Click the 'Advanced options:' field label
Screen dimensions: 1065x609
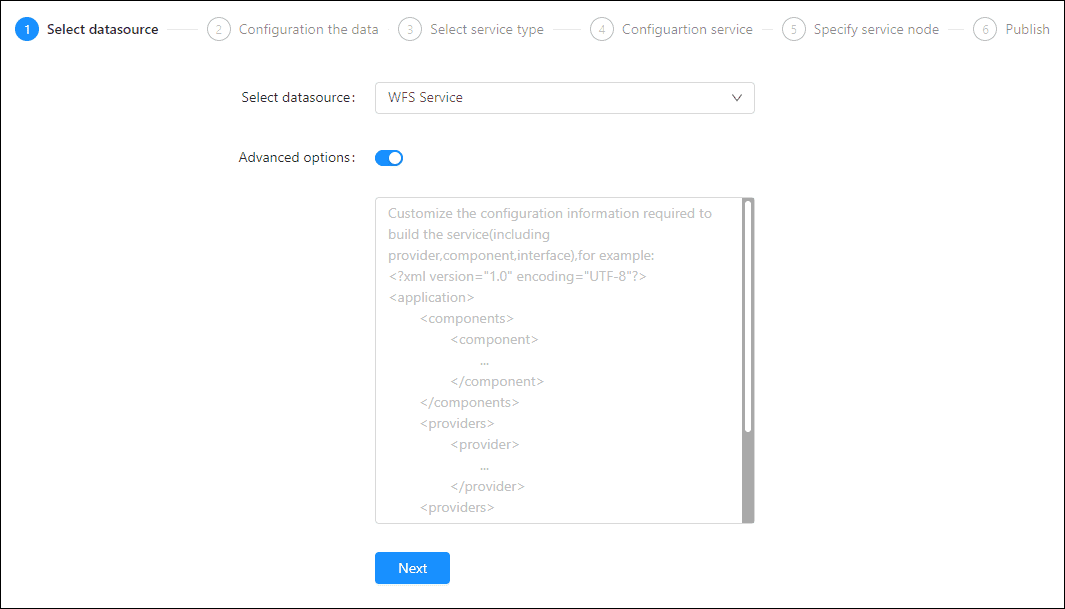(x=296, y=158)
